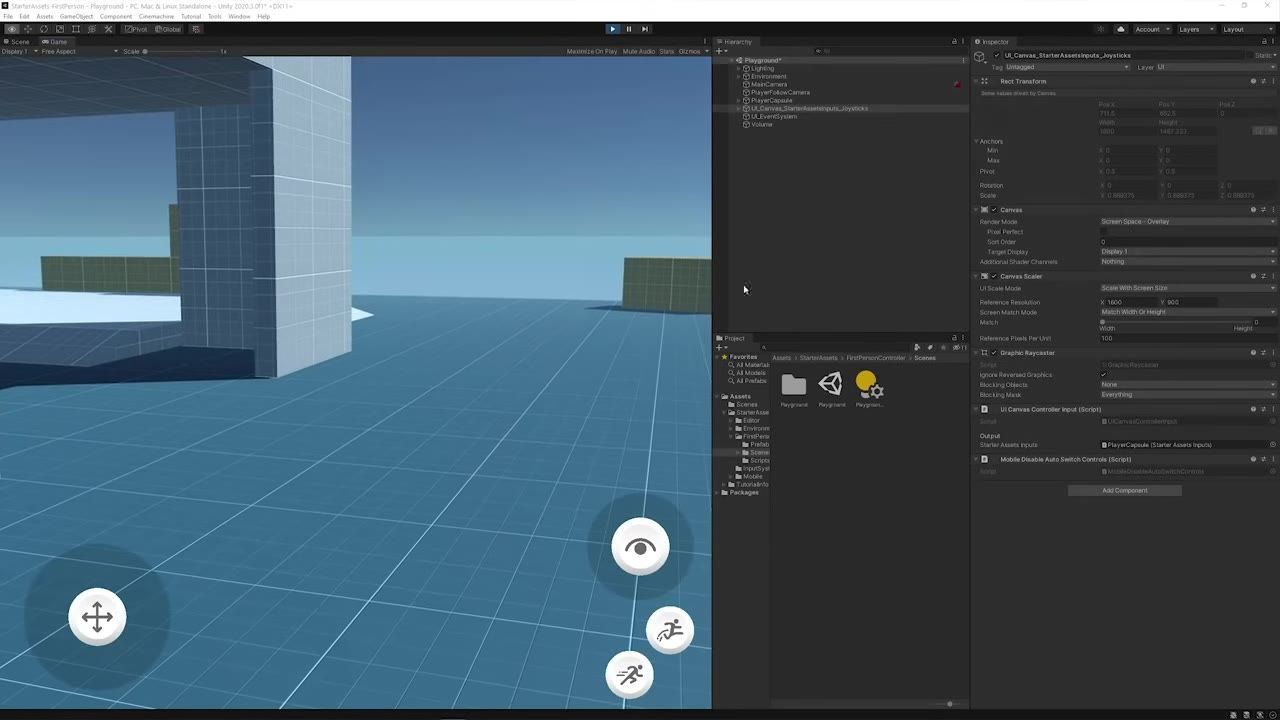Click Mute Audio in Game view
Viewport: 1280px width, 720px height.
(639, 52)
